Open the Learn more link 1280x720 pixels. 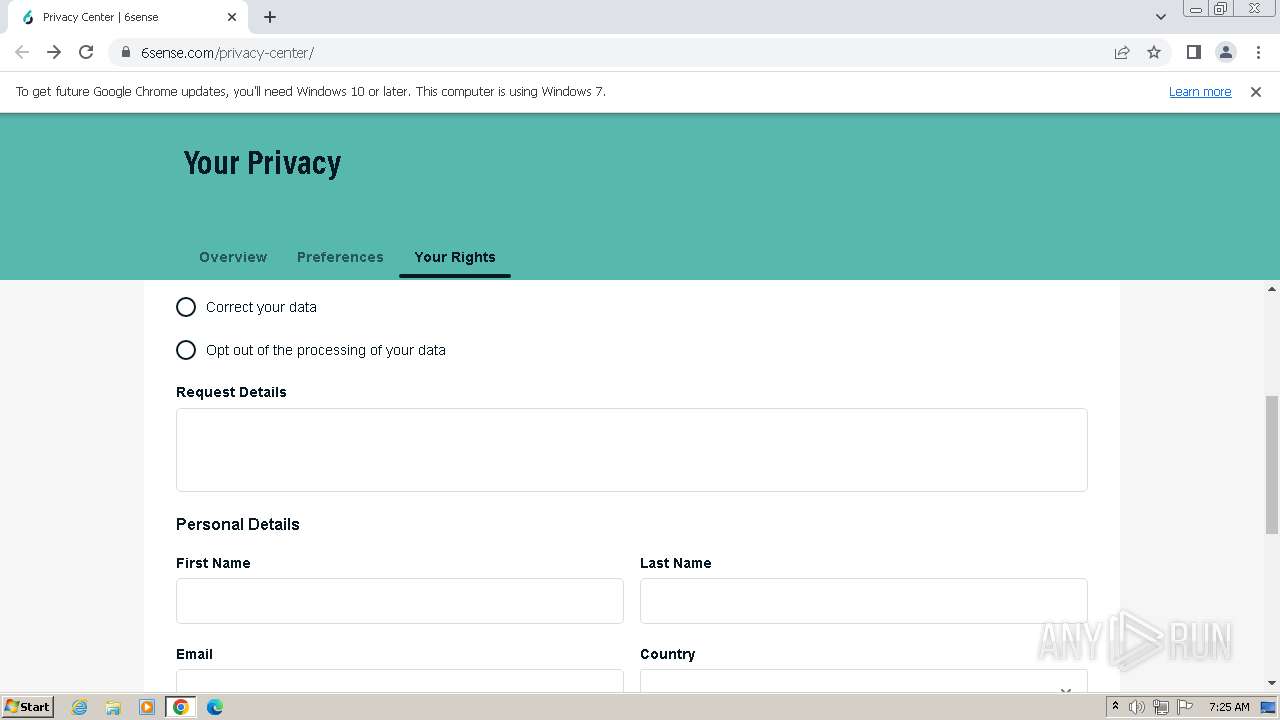(1200, 92)
